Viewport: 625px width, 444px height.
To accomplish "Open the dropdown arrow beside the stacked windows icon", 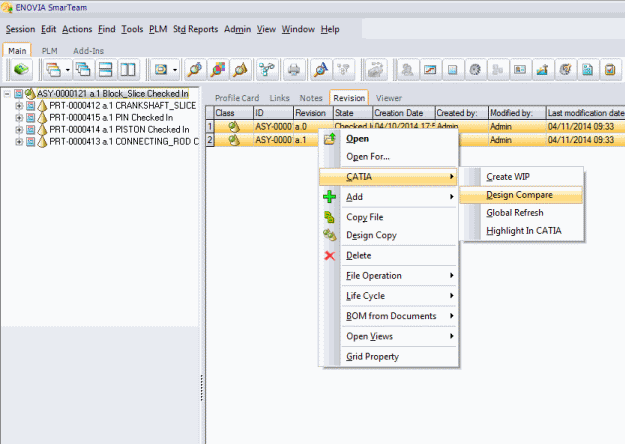I will [67, 70].
